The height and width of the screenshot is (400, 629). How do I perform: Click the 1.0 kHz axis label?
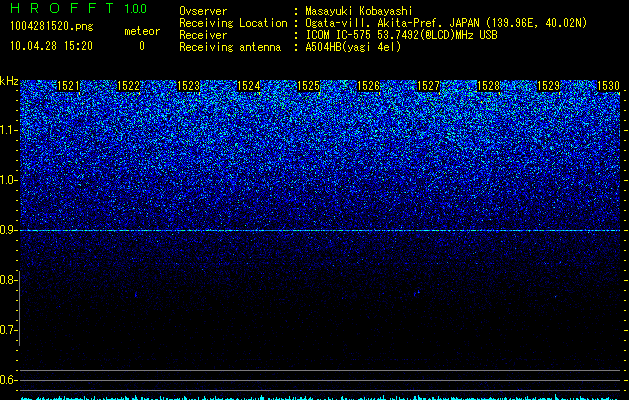click(7, 180)
